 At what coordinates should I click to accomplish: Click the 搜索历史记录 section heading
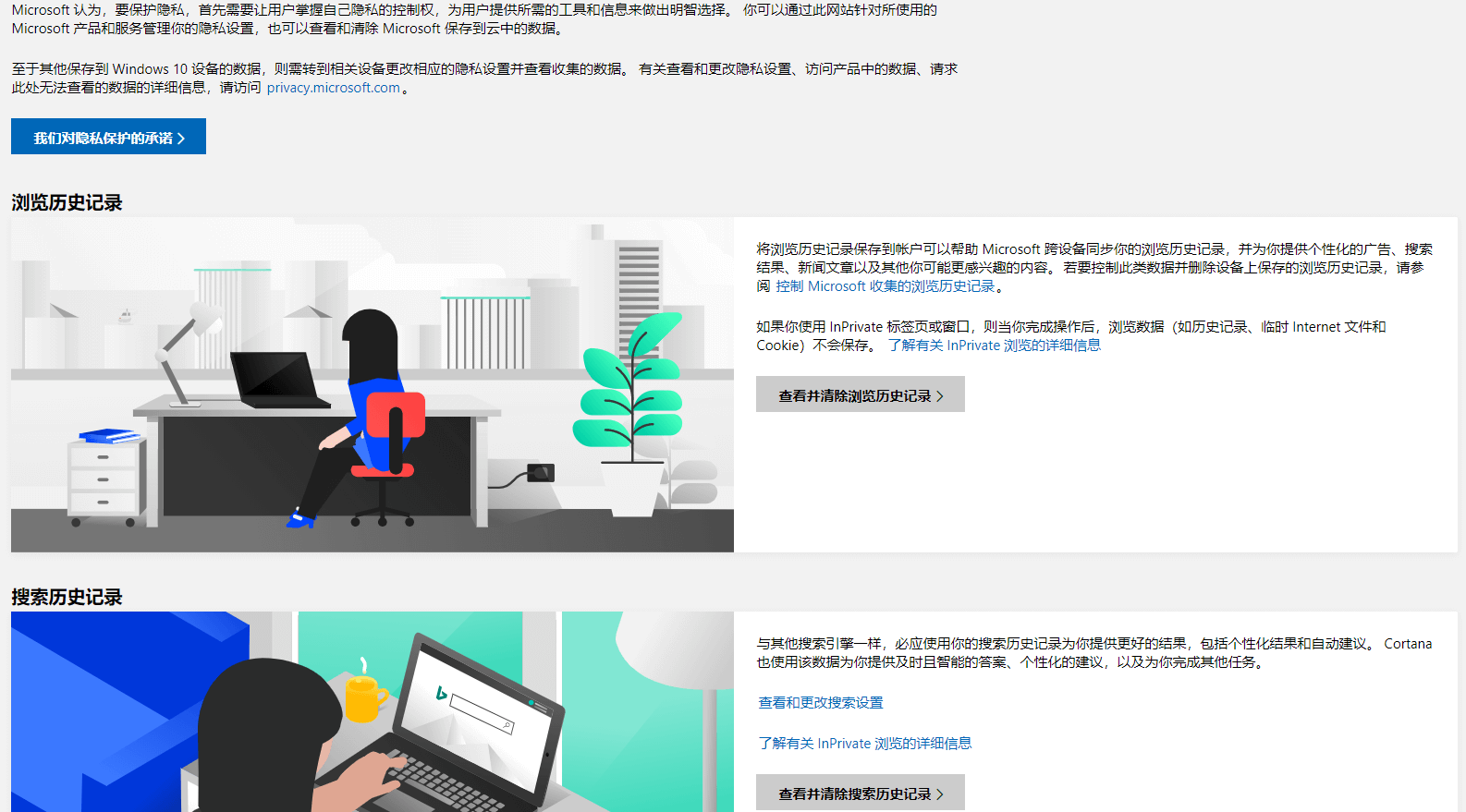[67, 597]
